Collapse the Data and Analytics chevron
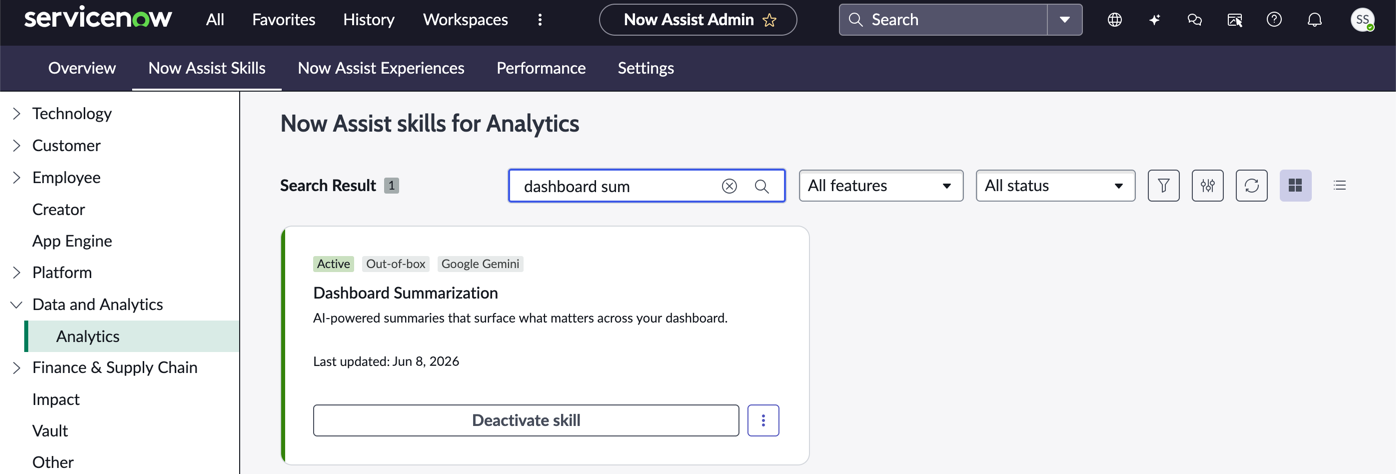This screenshot has height=474, width=1396. (16, 305)
